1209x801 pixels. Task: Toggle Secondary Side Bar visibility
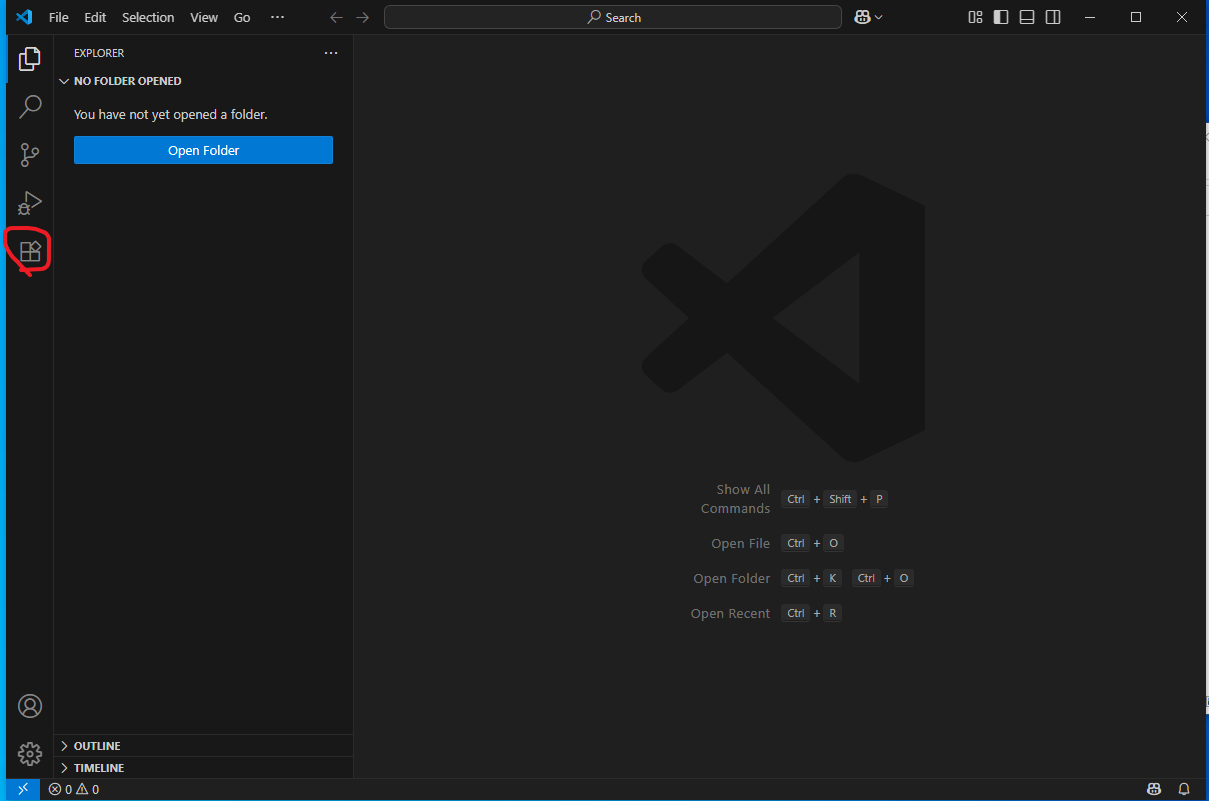pos(1053,17)
